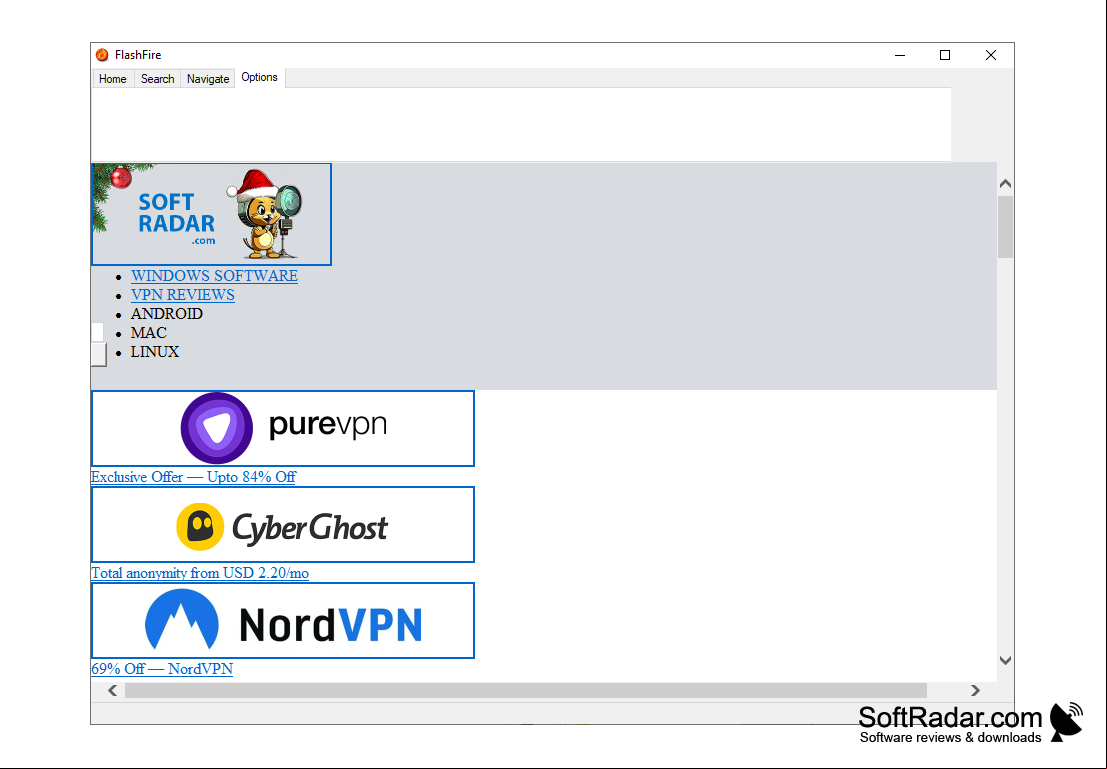
Task: Click the small white input box beside MAC
Action: coord(97,332)
